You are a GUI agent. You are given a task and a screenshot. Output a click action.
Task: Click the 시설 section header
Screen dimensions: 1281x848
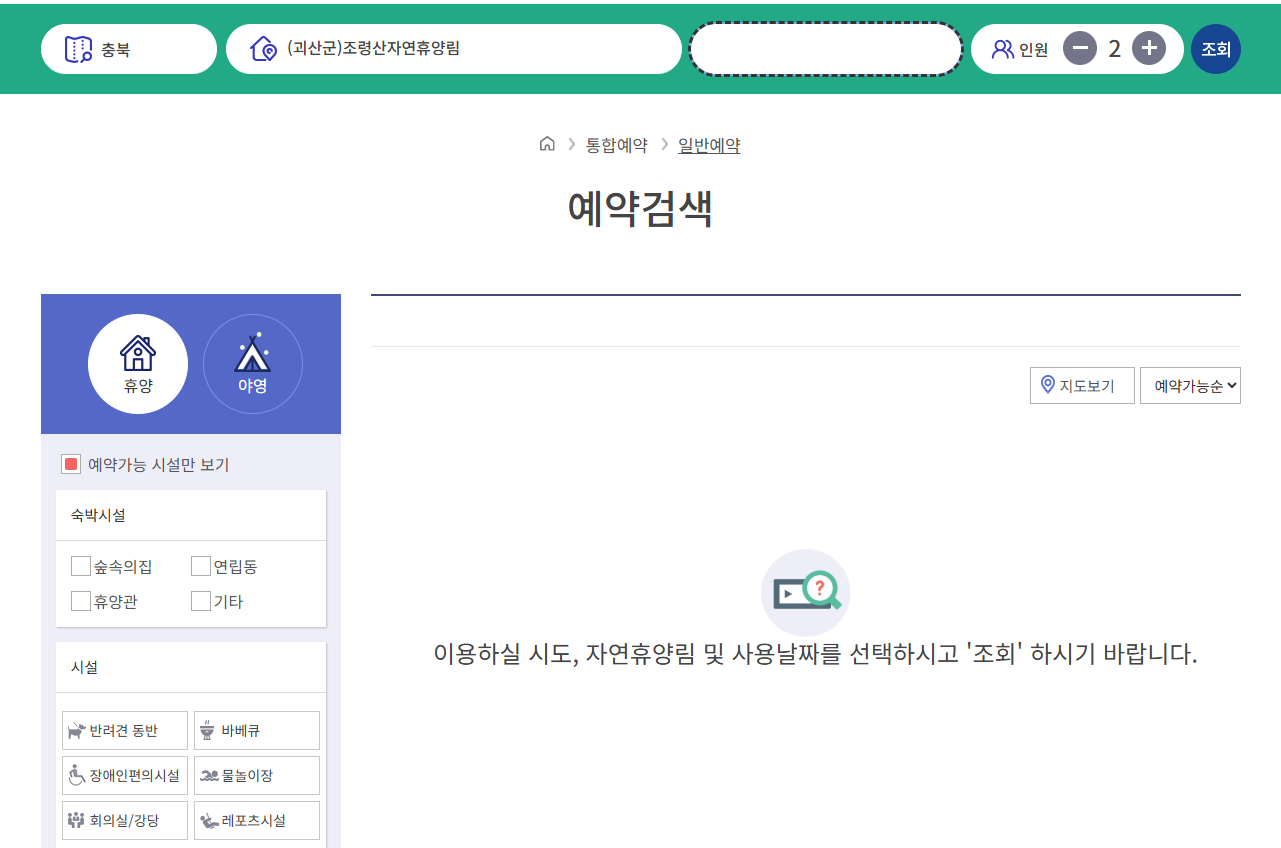tap(84, 667)
